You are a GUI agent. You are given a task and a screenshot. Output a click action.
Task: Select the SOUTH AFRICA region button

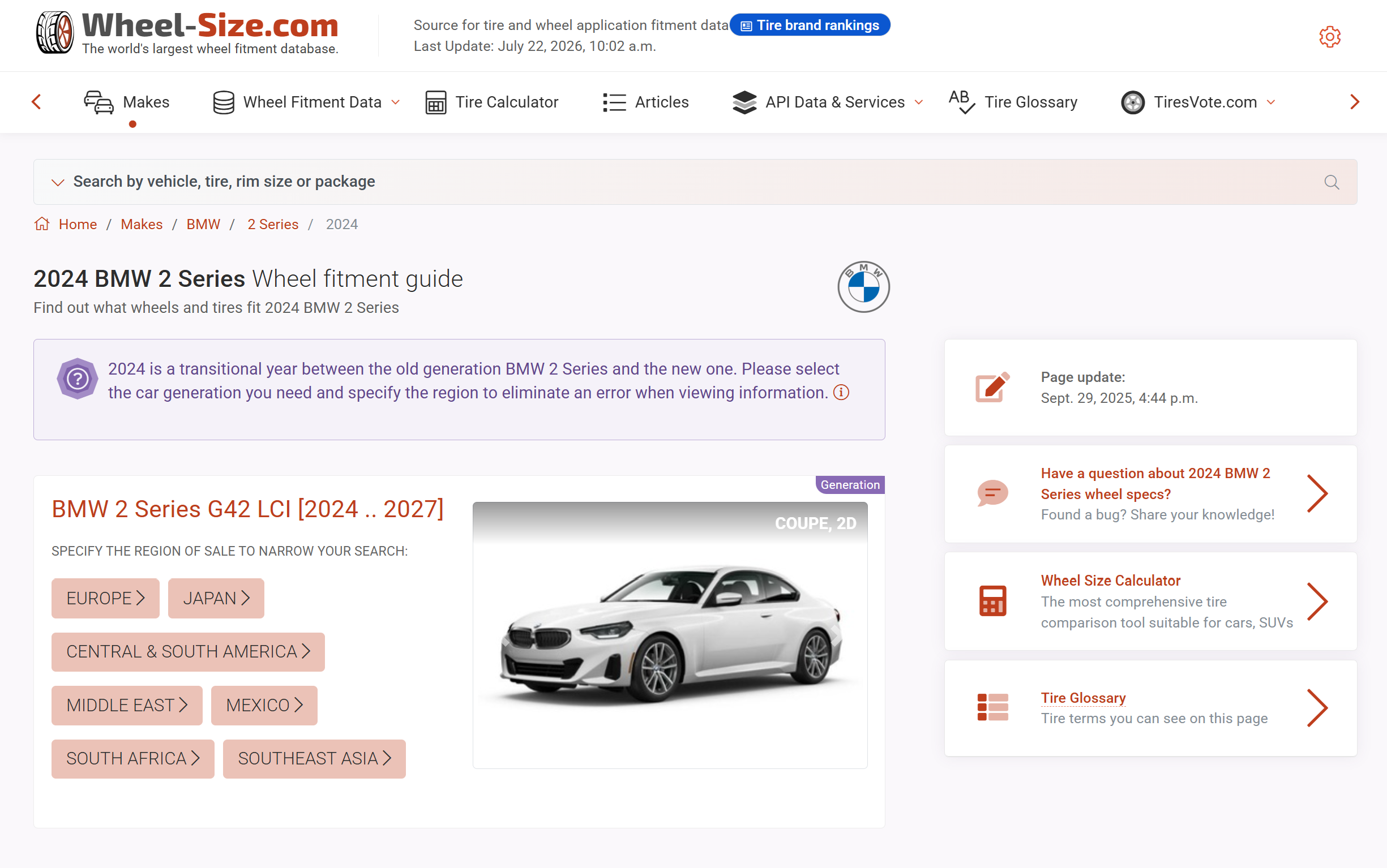132,758
